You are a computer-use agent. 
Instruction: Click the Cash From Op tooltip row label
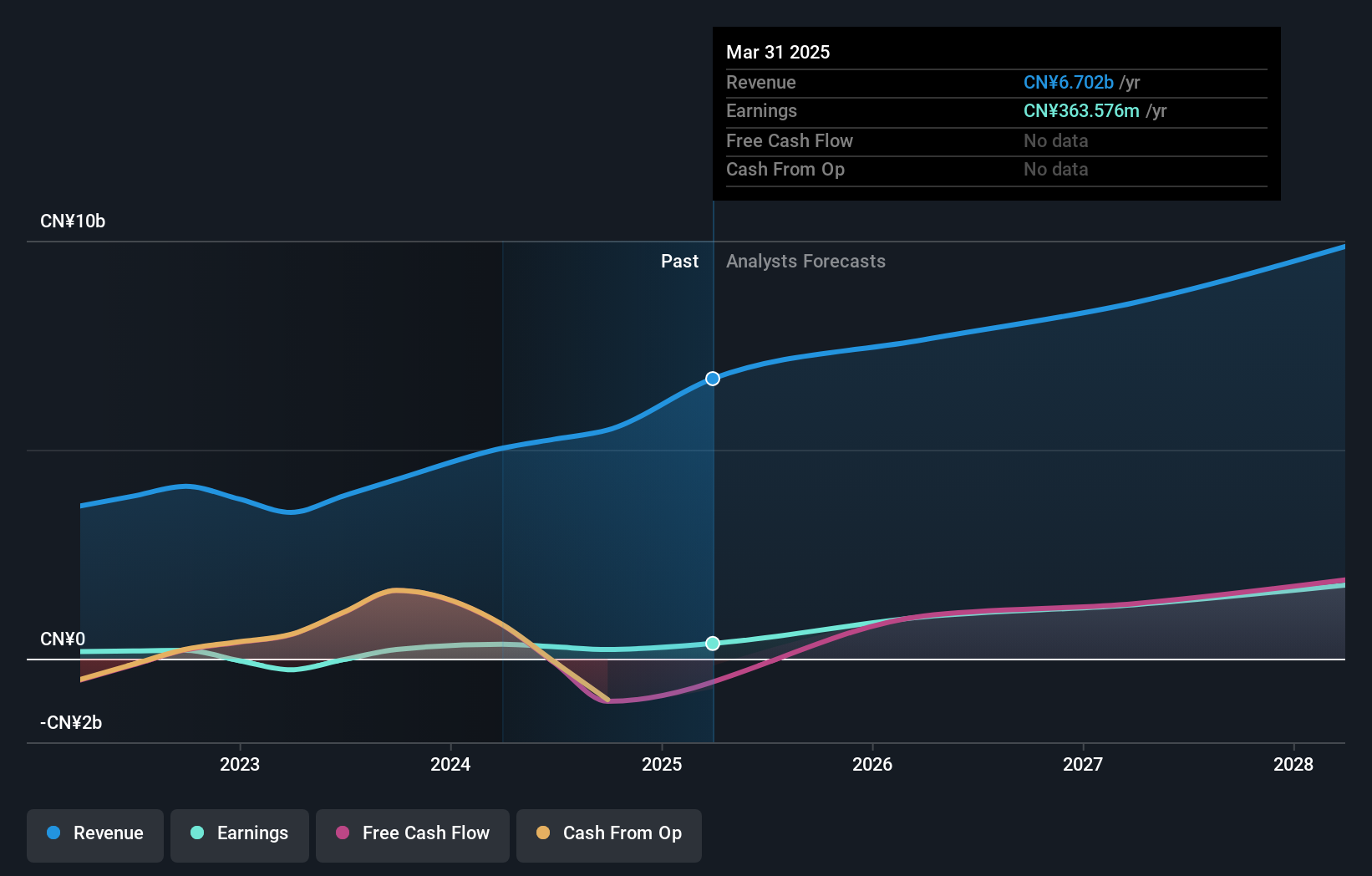pos(785,169)
